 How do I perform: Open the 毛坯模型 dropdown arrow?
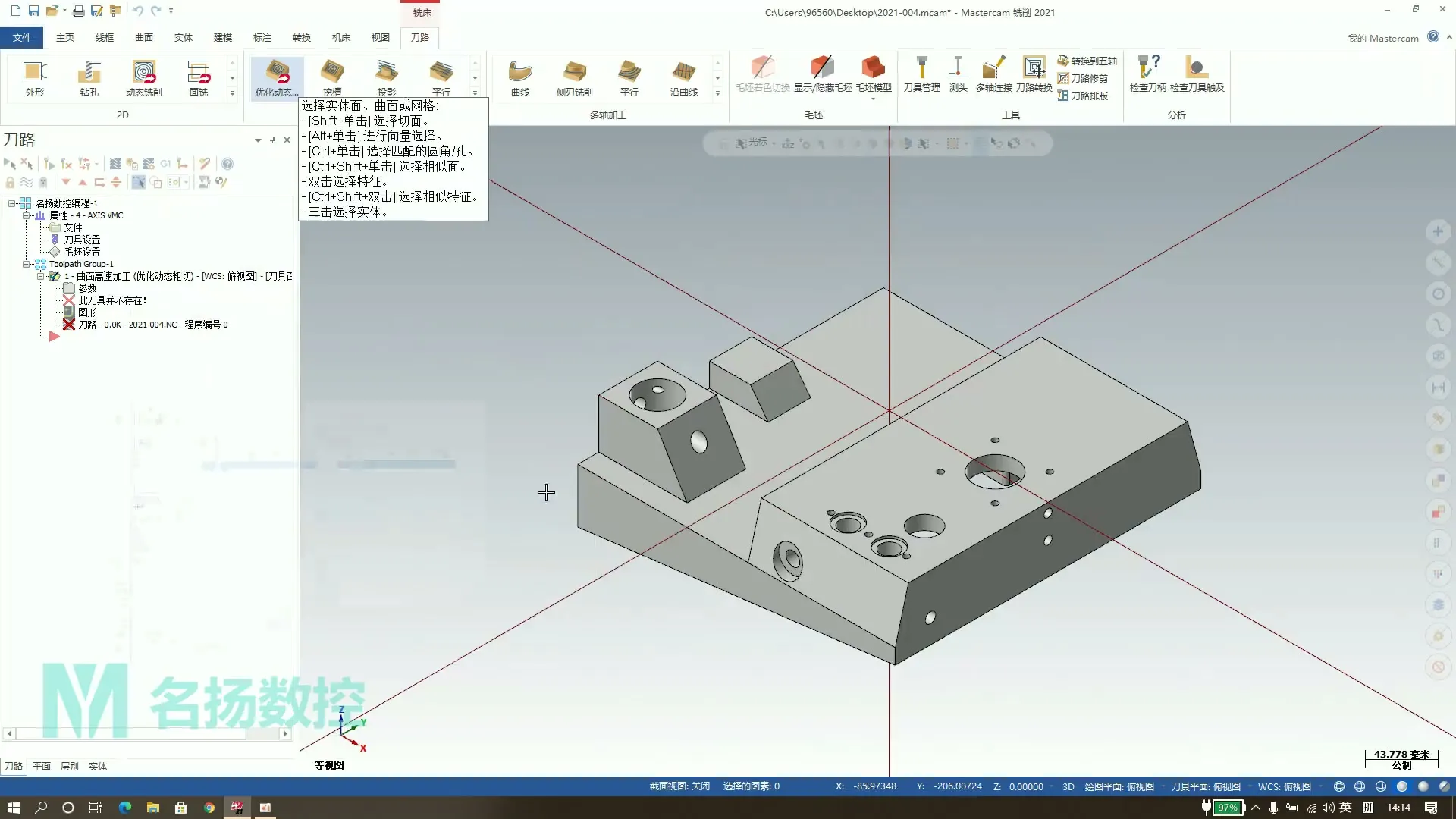874,99
